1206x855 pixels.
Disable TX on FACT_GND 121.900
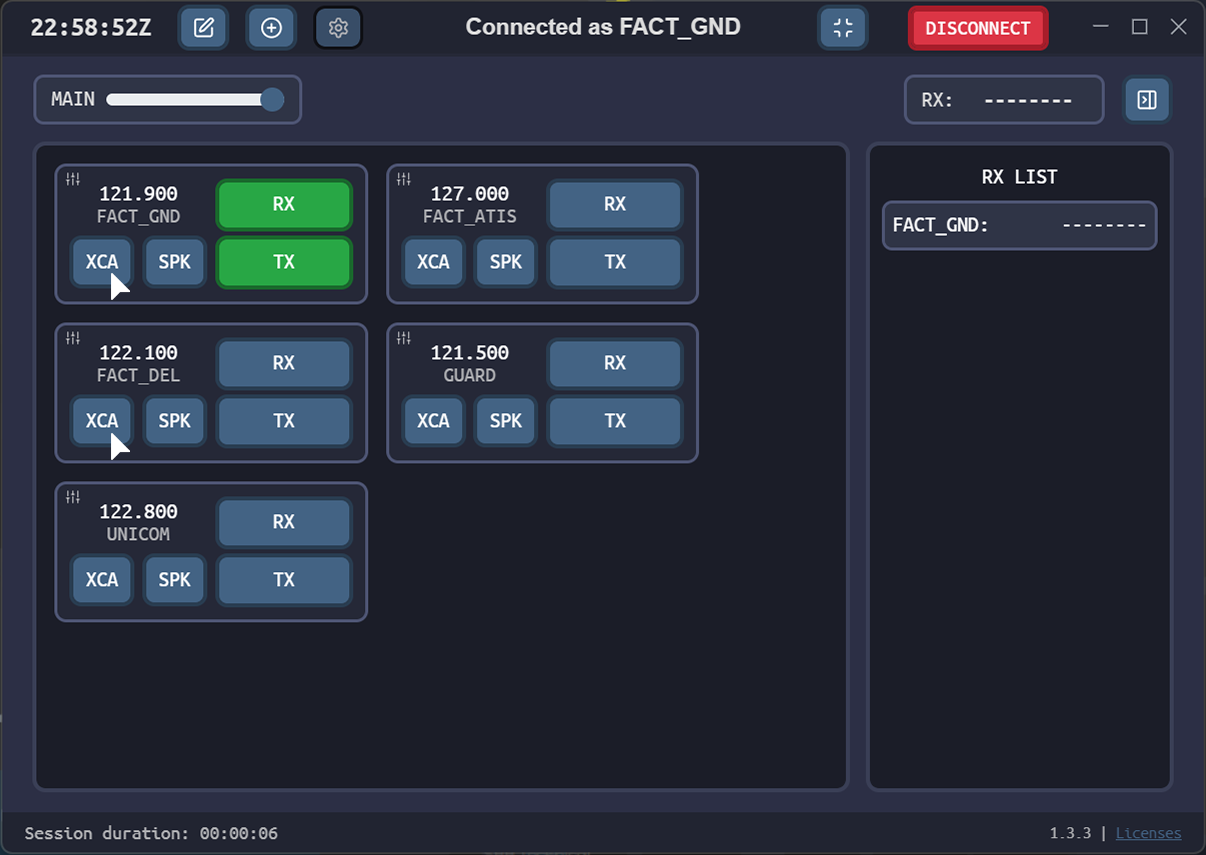click(x=284, y=262)
